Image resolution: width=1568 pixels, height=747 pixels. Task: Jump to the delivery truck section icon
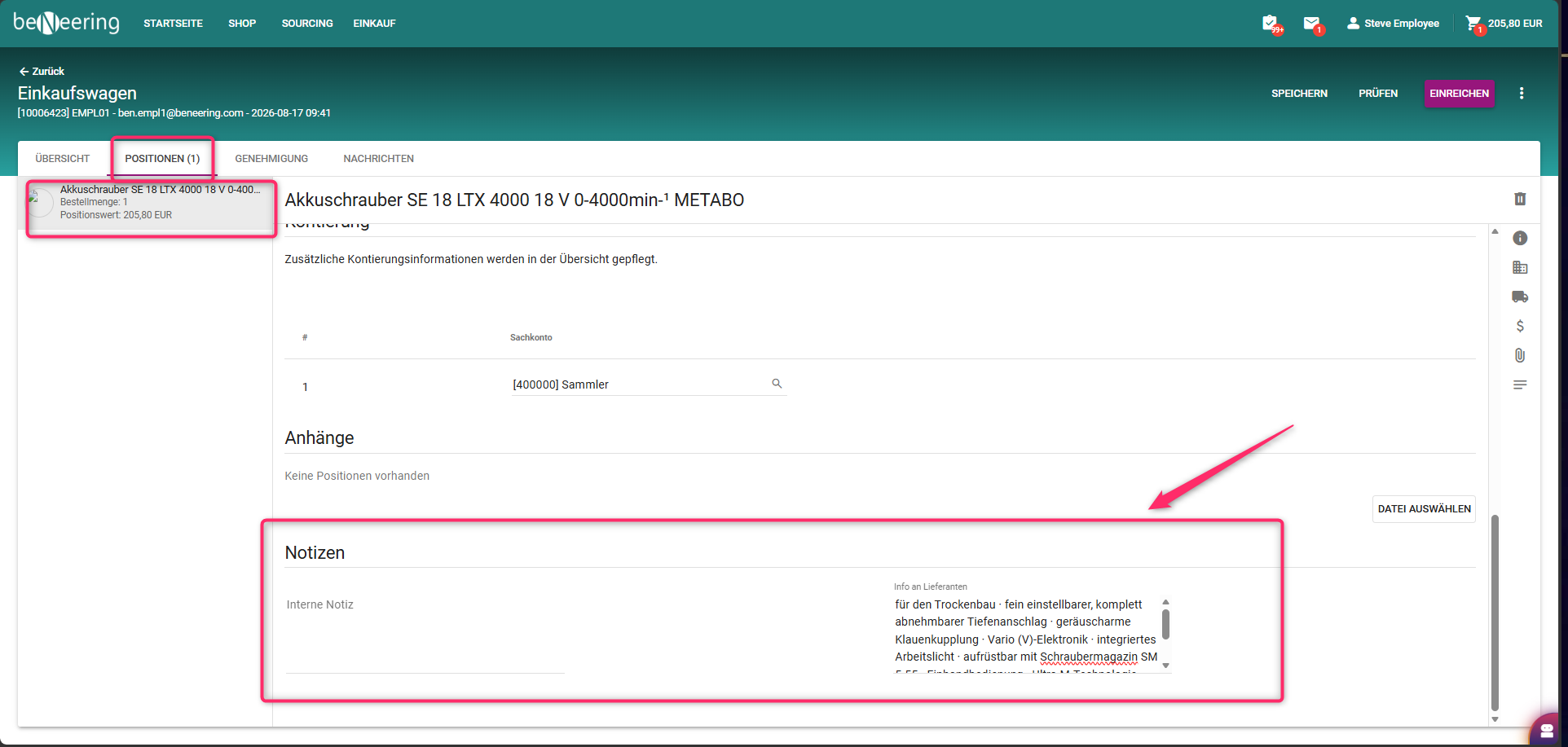pos(1520,297)
